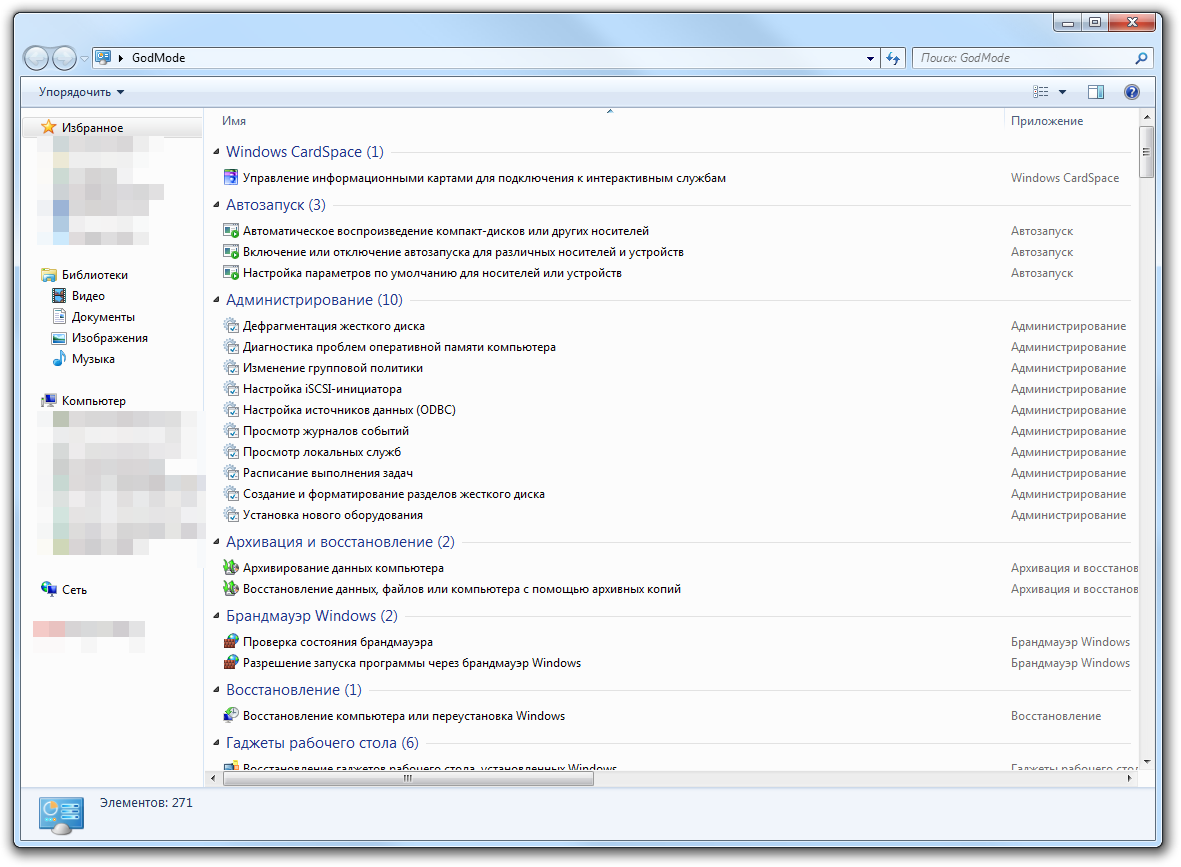Click the change view icon
Viewport: 1181px width, 867px height.
point(1041,92)
